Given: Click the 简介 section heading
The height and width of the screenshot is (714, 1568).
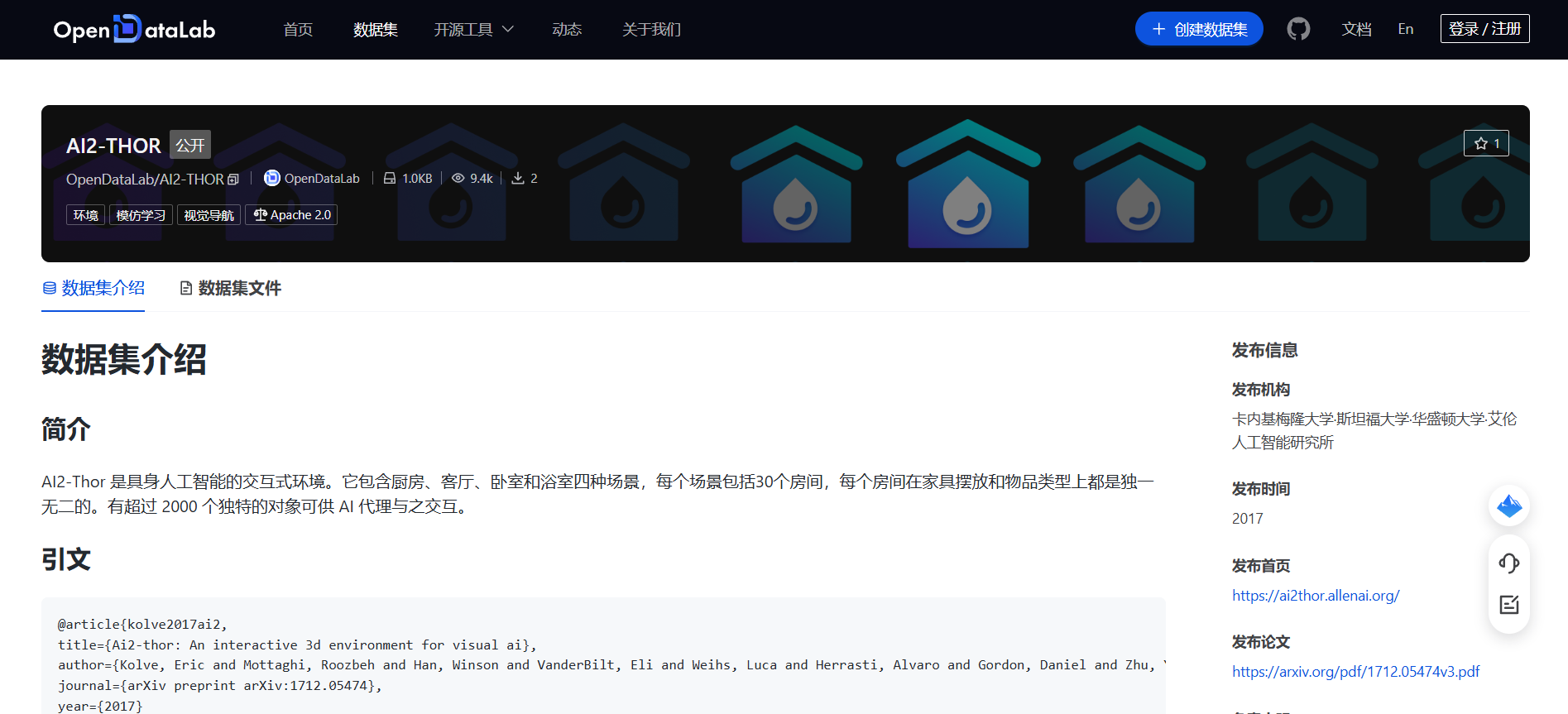Looking at the screenshot, I should tap(66, 429).
